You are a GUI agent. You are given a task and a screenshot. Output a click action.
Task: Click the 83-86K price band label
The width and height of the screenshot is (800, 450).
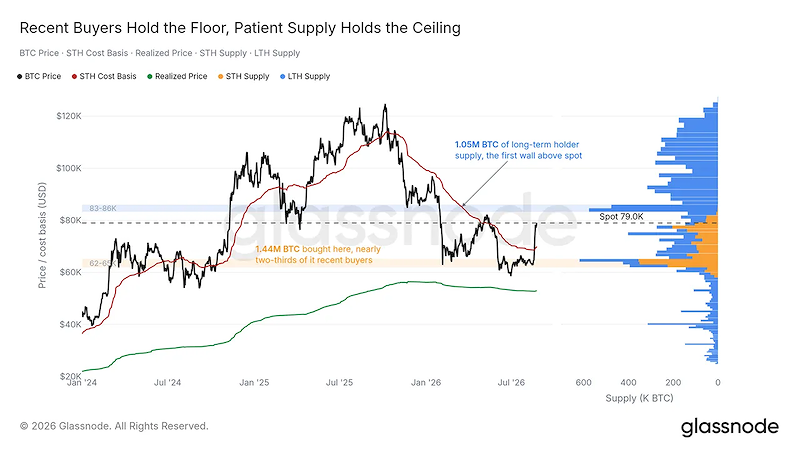point(103,208)
